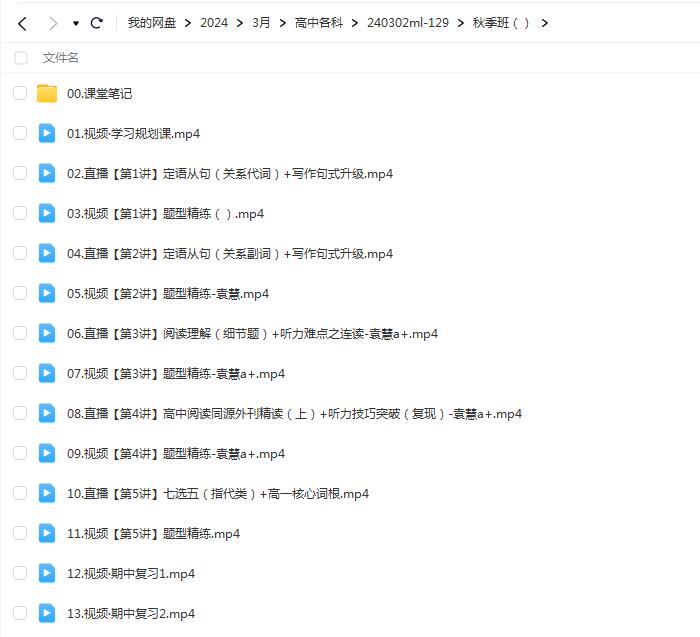Select checkbox for 03.视频【第1讲】题型精练
This screenshot has width=700, height=637.
click(x=20, y=213)
